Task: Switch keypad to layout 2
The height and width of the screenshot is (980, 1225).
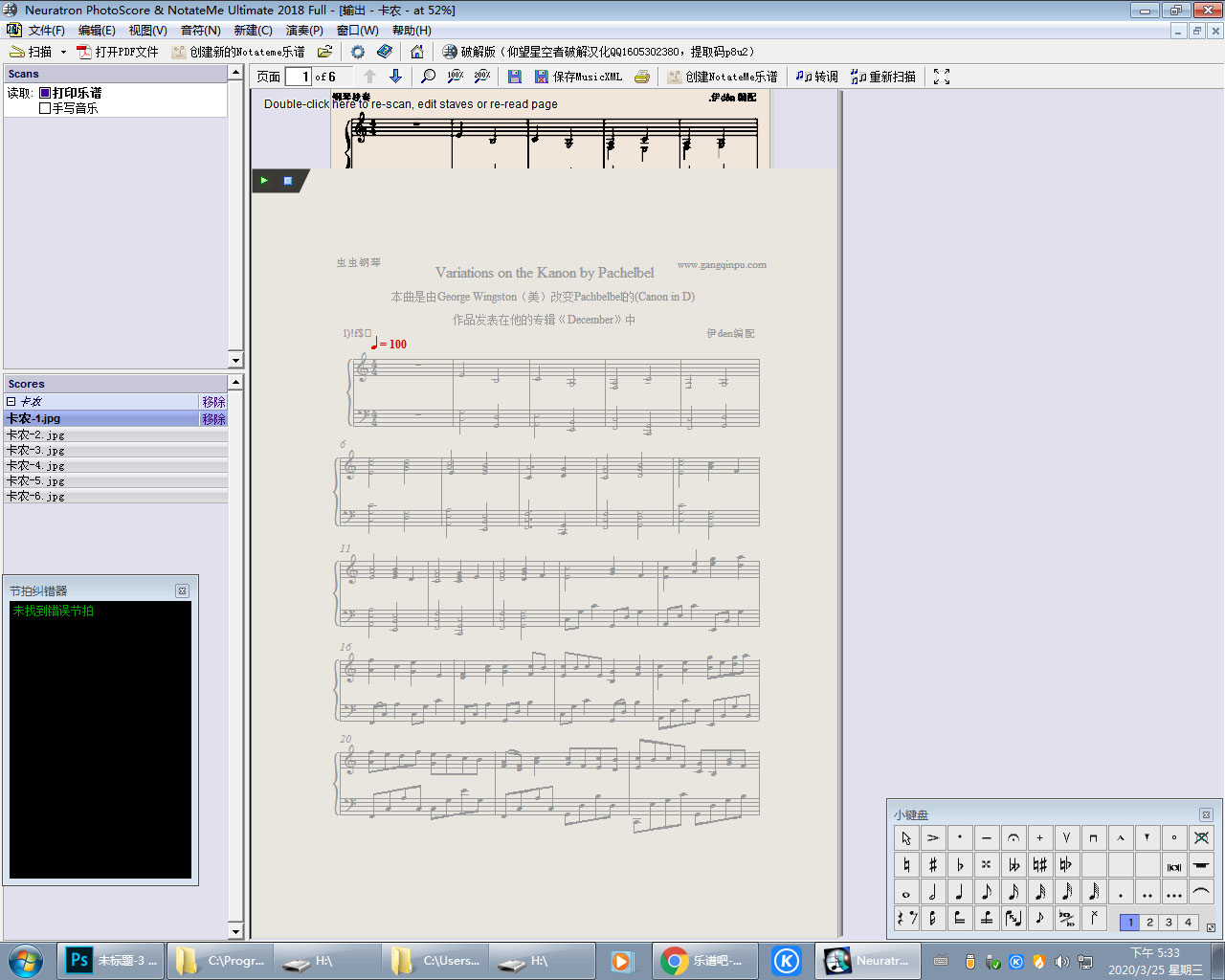Action: [x=1149, y=923]
